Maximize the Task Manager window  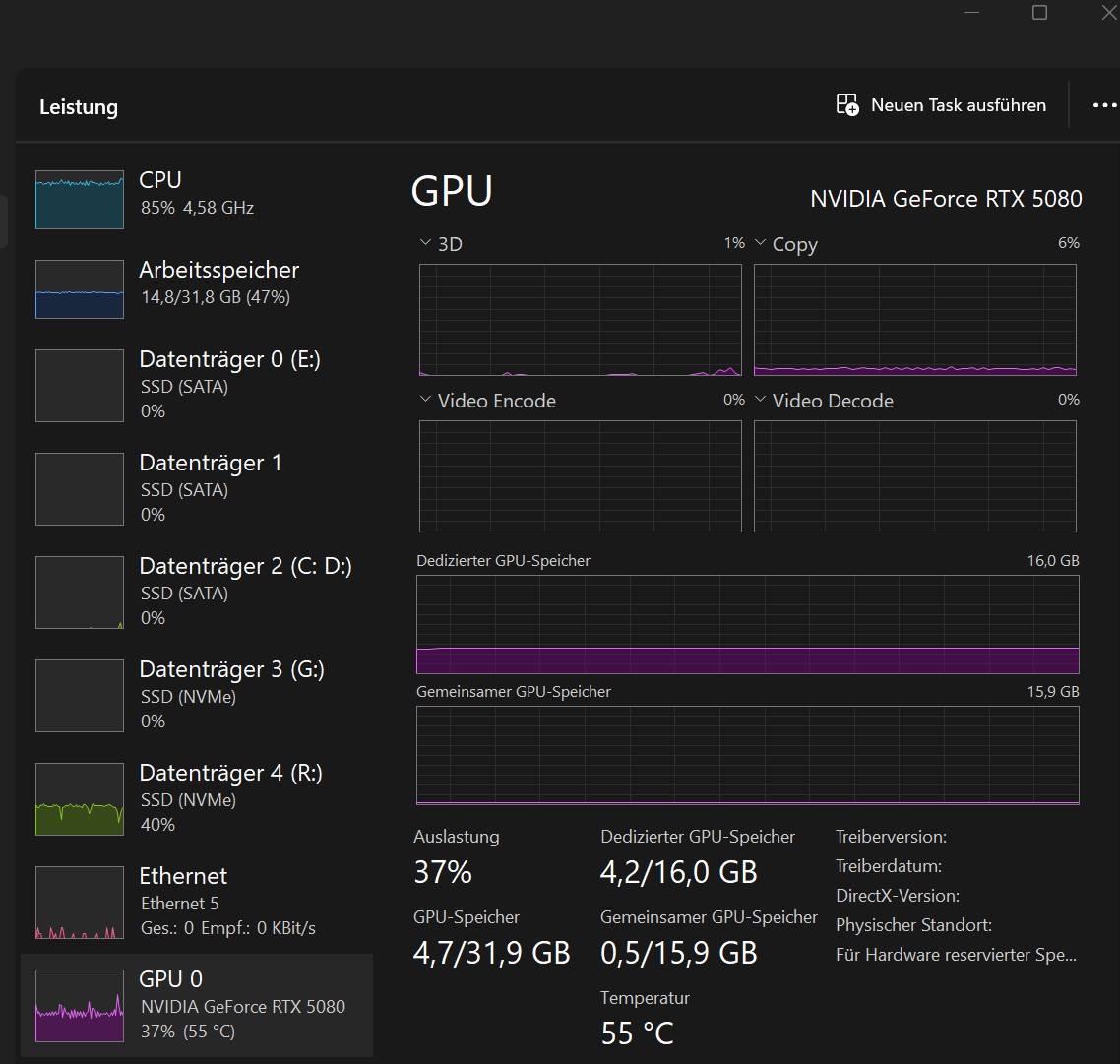(x=1039, y=13)
